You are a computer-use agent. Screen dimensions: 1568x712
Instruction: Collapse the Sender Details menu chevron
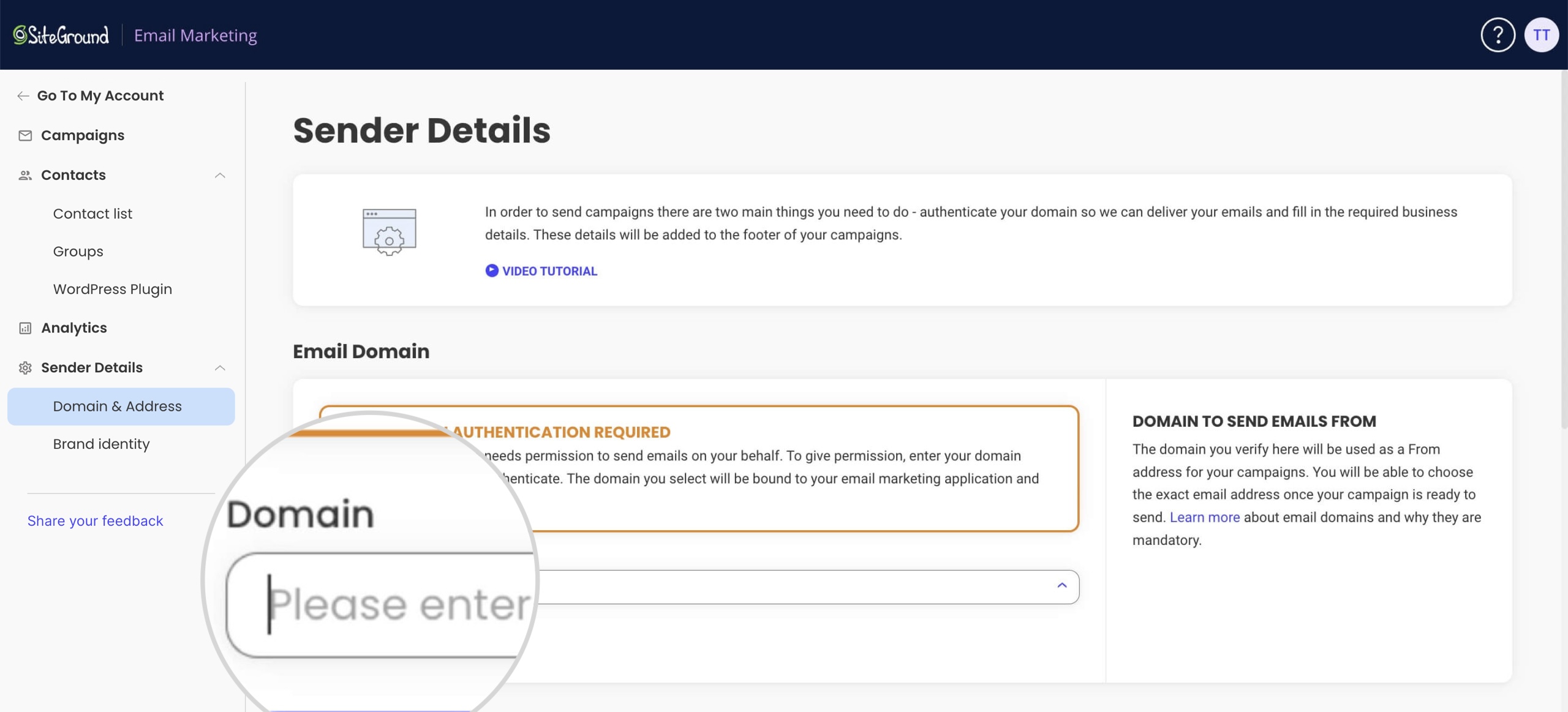pos(221,368)
